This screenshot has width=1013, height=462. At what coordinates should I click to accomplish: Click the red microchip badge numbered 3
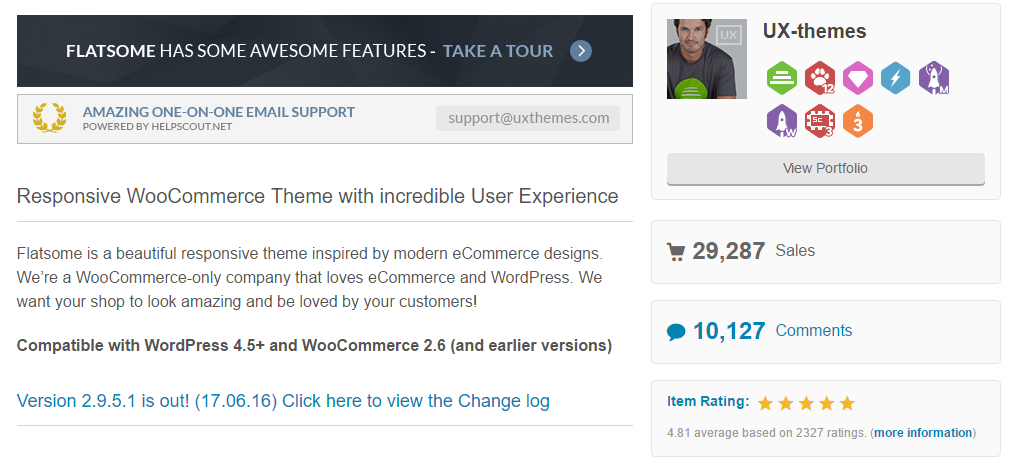pyautogui.click(x=820, y=121)
